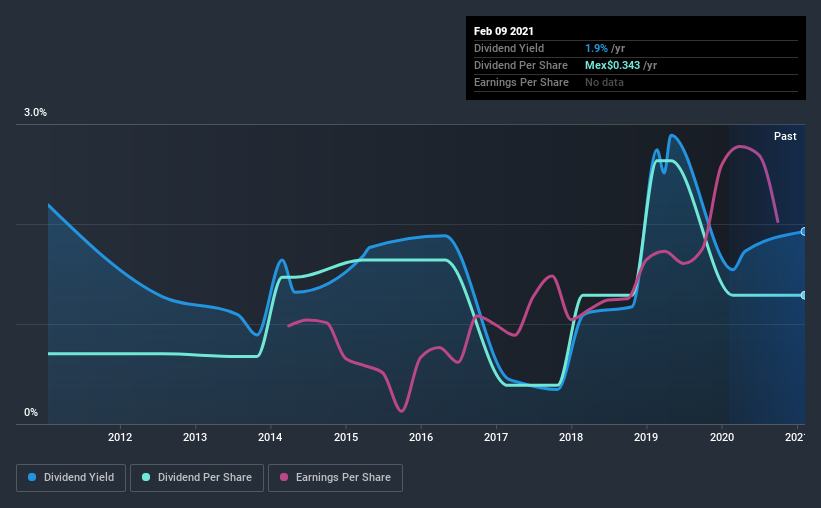Click the blue Dividend Yield legend dot

pos(32,477)
